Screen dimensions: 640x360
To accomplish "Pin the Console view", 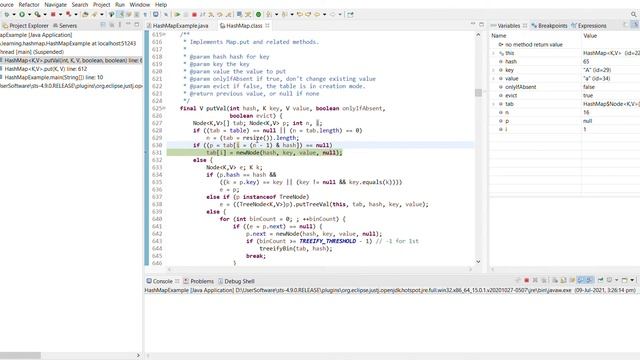I will tap(601, 280).
